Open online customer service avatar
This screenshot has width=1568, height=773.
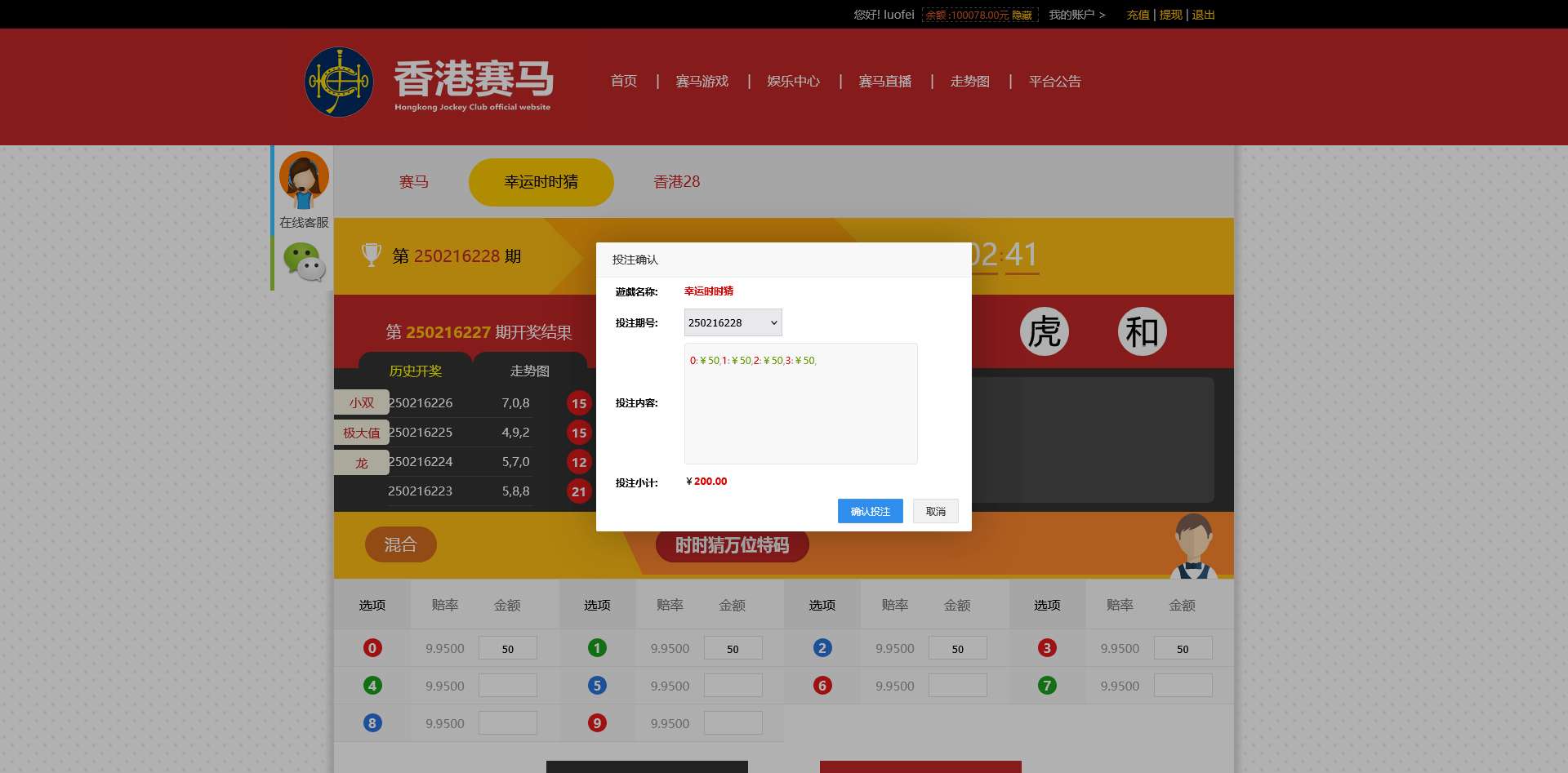(304, 180)
